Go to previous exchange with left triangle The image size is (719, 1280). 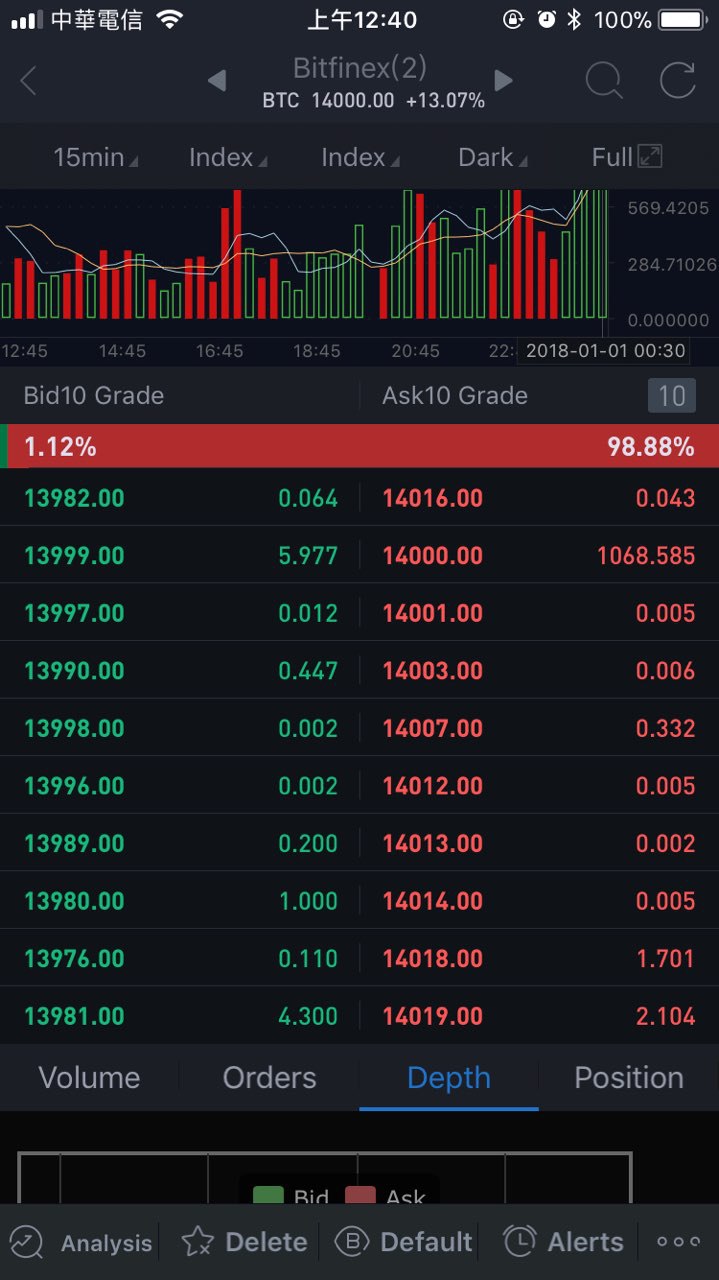tap(216, 80)
